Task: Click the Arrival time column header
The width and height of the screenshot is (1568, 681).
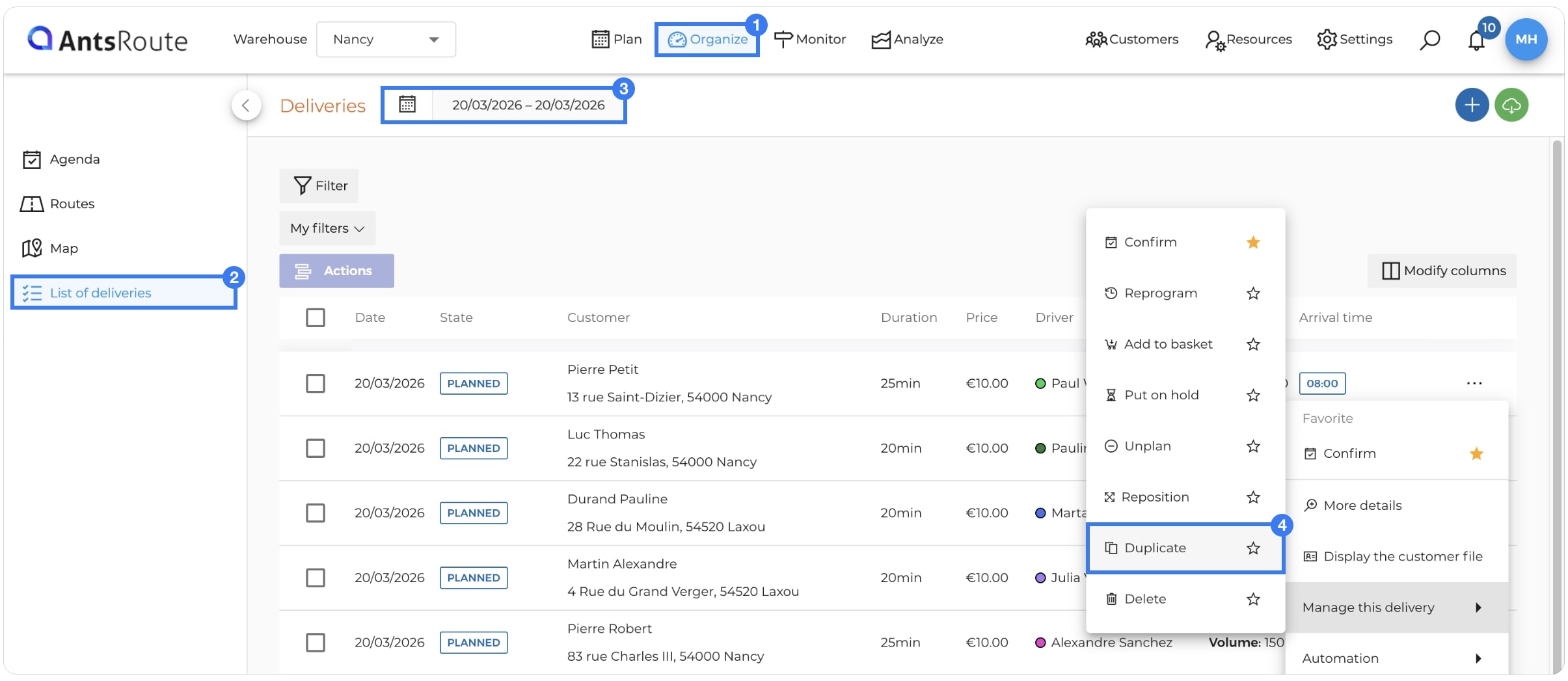Action: [x=1335, y=317]
